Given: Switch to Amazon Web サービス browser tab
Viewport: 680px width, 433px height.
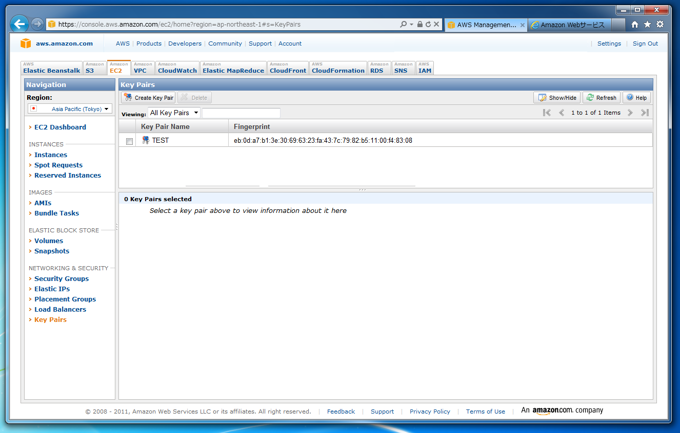Looking at the screenshot, I should [x=569, y=25].
